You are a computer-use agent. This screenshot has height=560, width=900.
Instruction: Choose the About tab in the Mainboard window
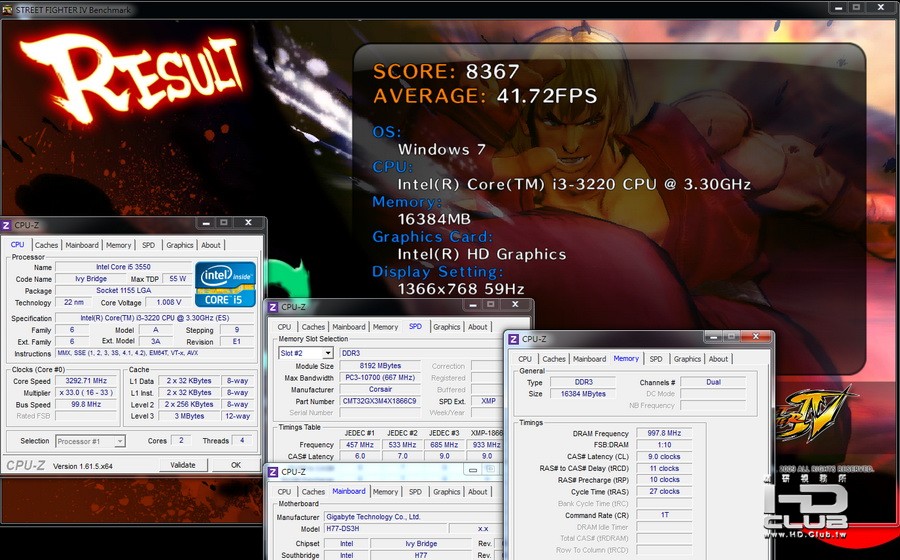pyautogui.click(x=478, y=492)
